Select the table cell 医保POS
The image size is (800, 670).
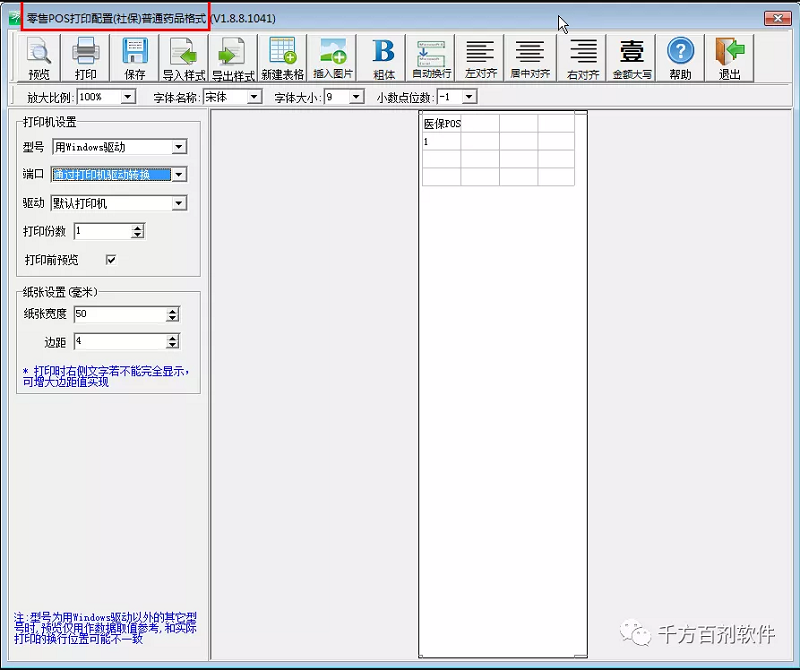(x=442, y=123)
